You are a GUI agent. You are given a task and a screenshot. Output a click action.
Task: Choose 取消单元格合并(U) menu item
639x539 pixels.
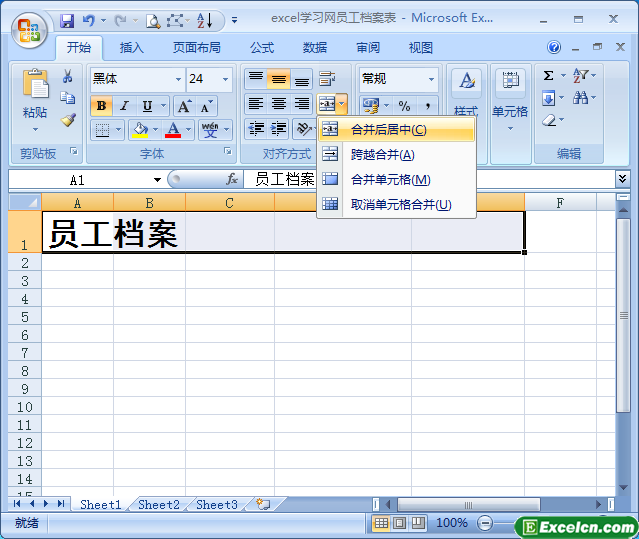point(396,204)
